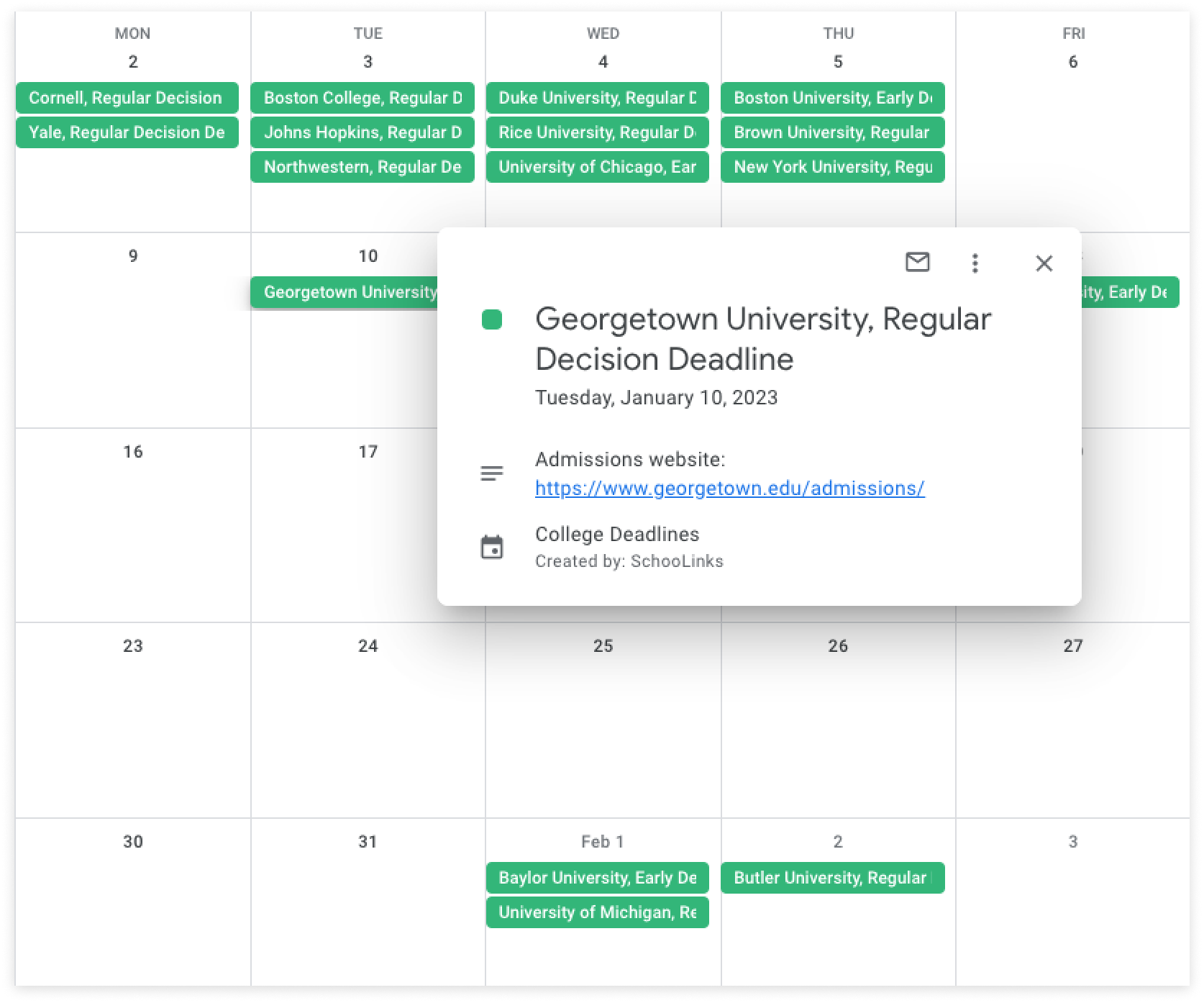1204x1003 pixels.
Task: Open email options for the Georgetown event
Action: pos(919,263)
